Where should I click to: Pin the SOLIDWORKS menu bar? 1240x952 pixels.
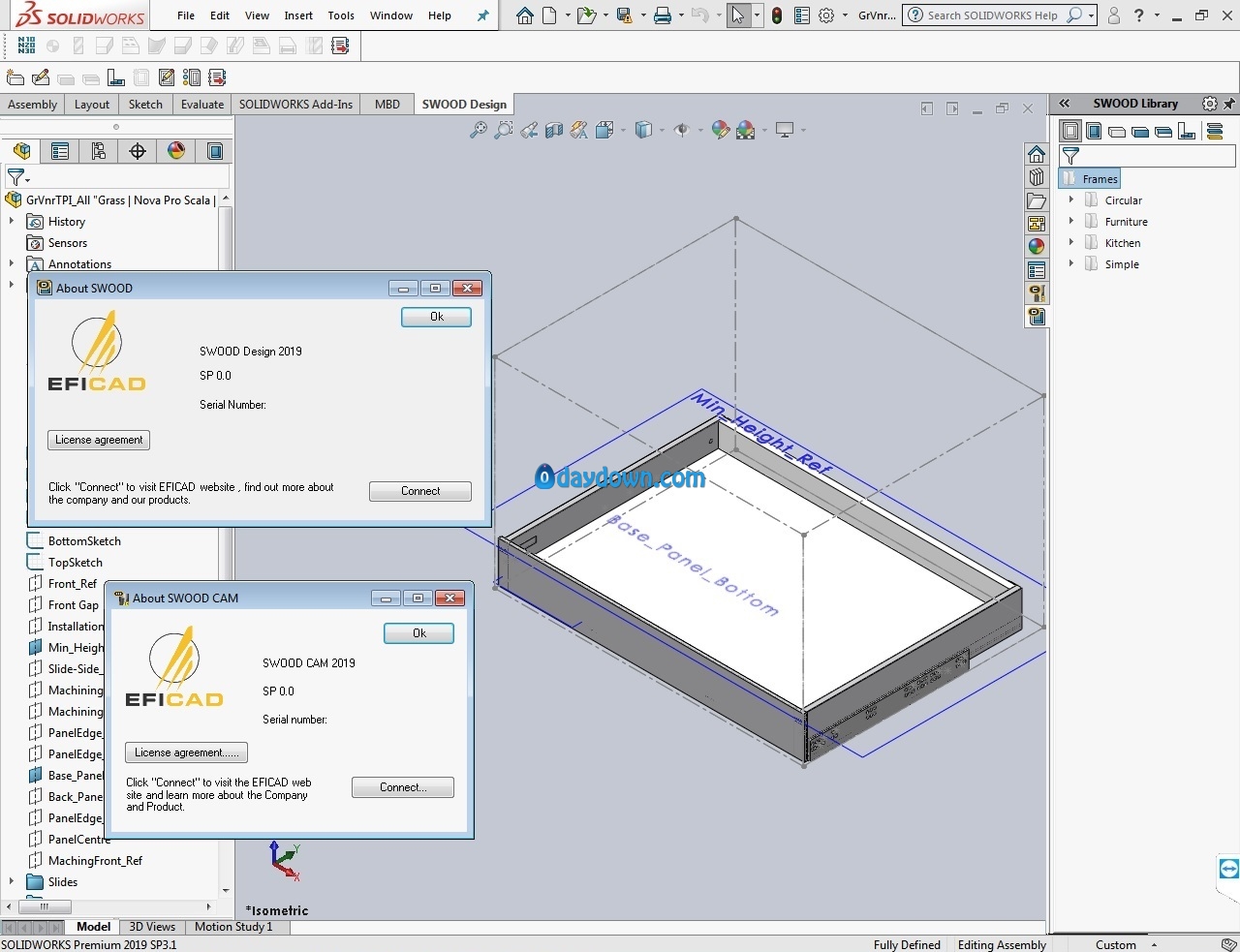[x=483, y=15]
